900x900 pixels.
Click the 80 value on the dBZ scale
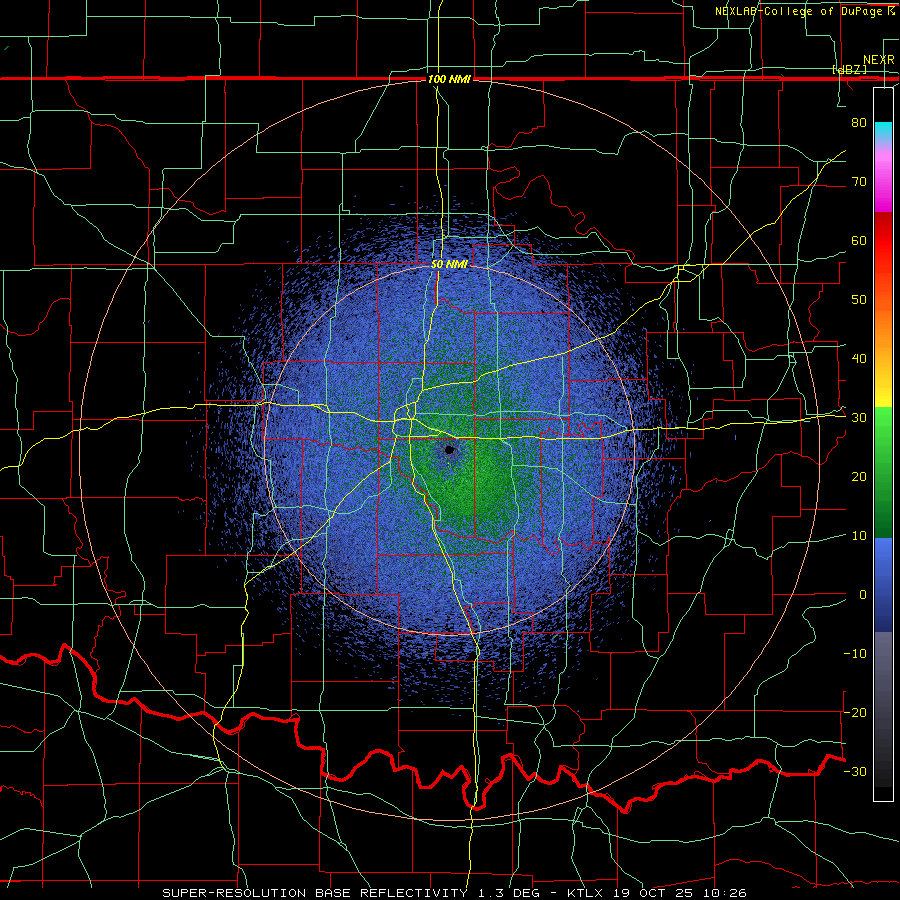(x=859, y=123)
